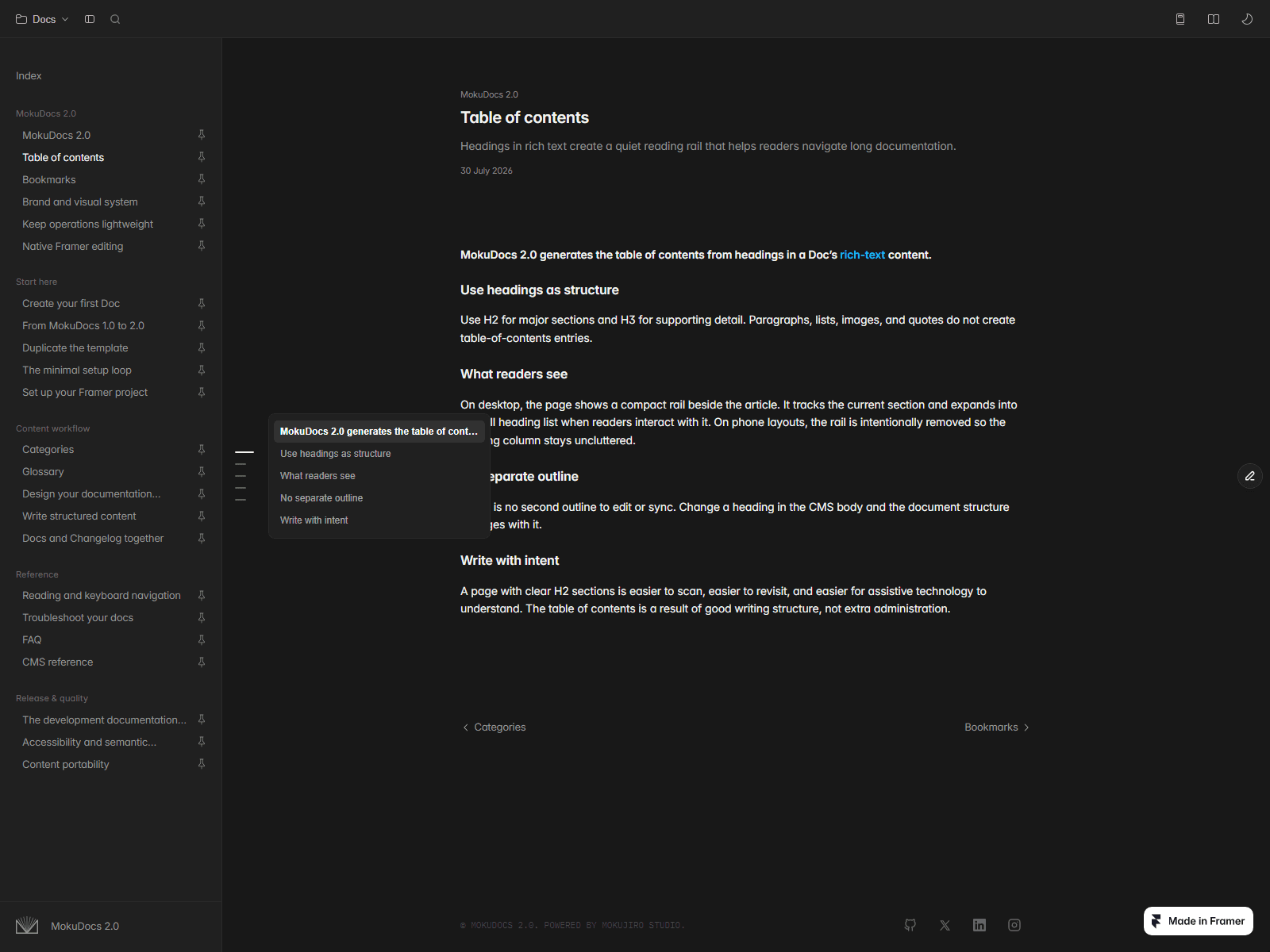Open the Instagram footer icon
The width and height of the screenshot is (1270, 952).
[x=1014, y=925]
